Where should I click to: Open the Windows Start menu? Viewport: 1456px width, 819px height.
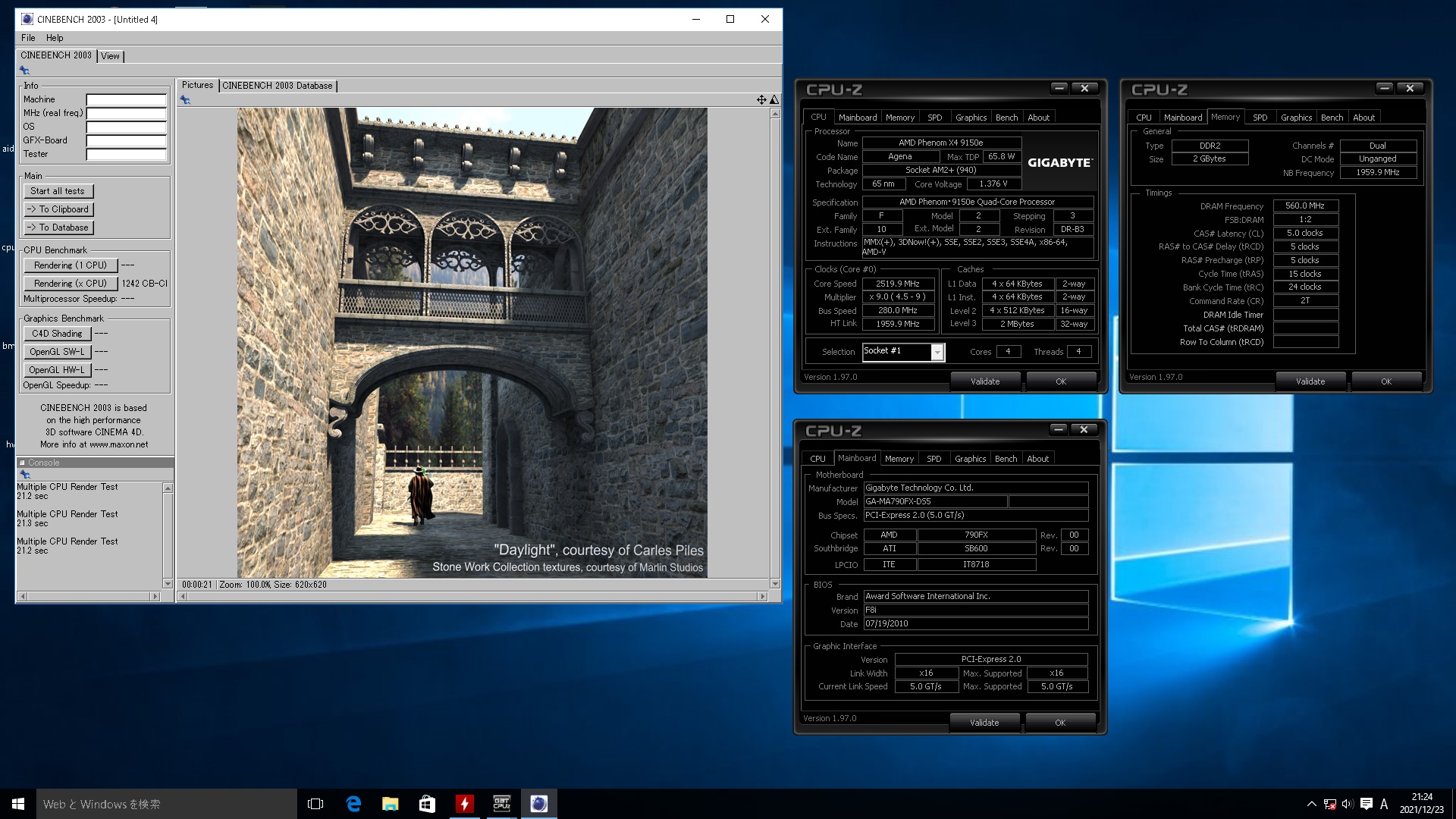[18, 804]
